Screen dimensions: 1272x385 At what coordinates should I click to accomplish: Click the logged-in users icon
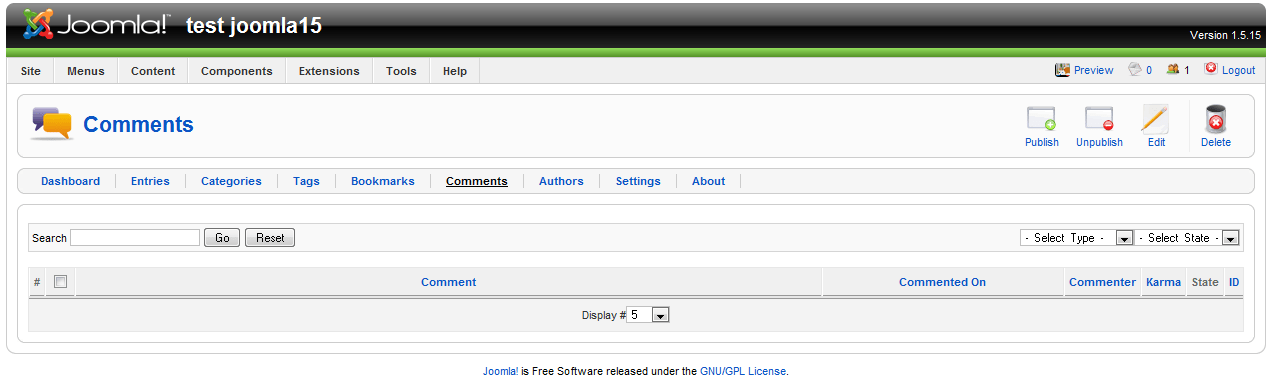(x=1173, y=70)
